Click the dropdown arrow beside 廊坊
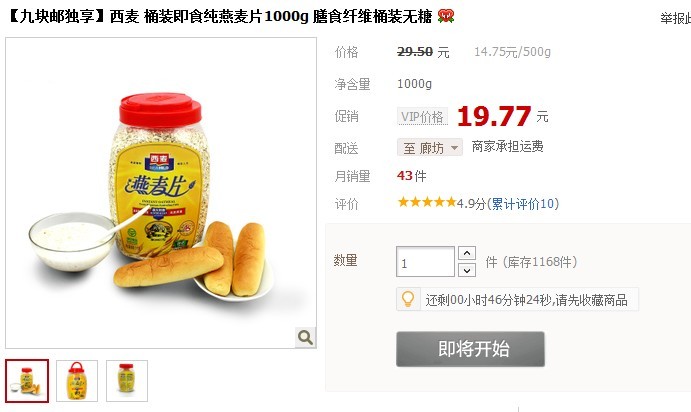The image size is (691, 412). pyautogui.click(x=454, y=148)
